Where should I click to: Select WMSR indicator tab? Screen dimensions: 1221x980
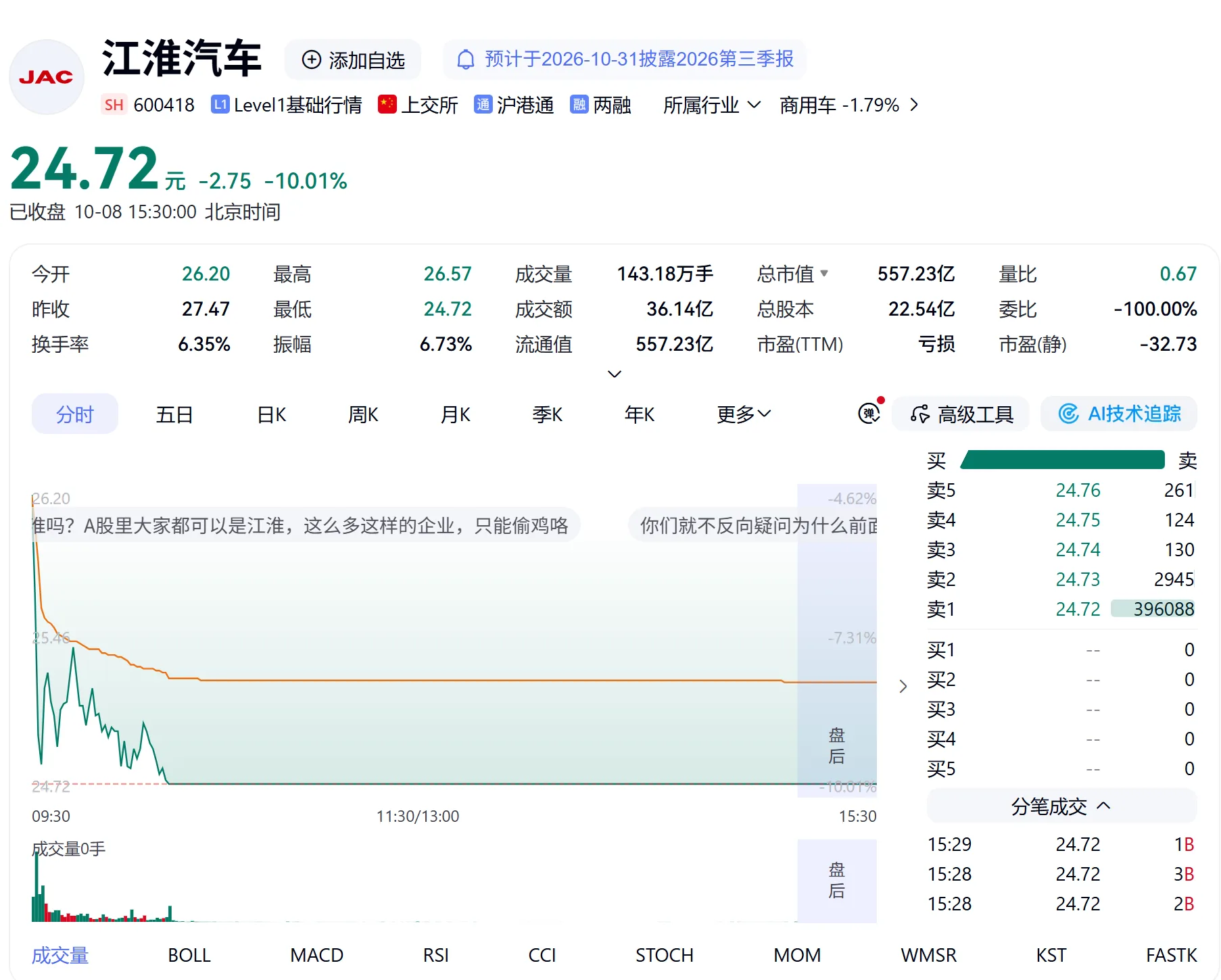(929, 955)
